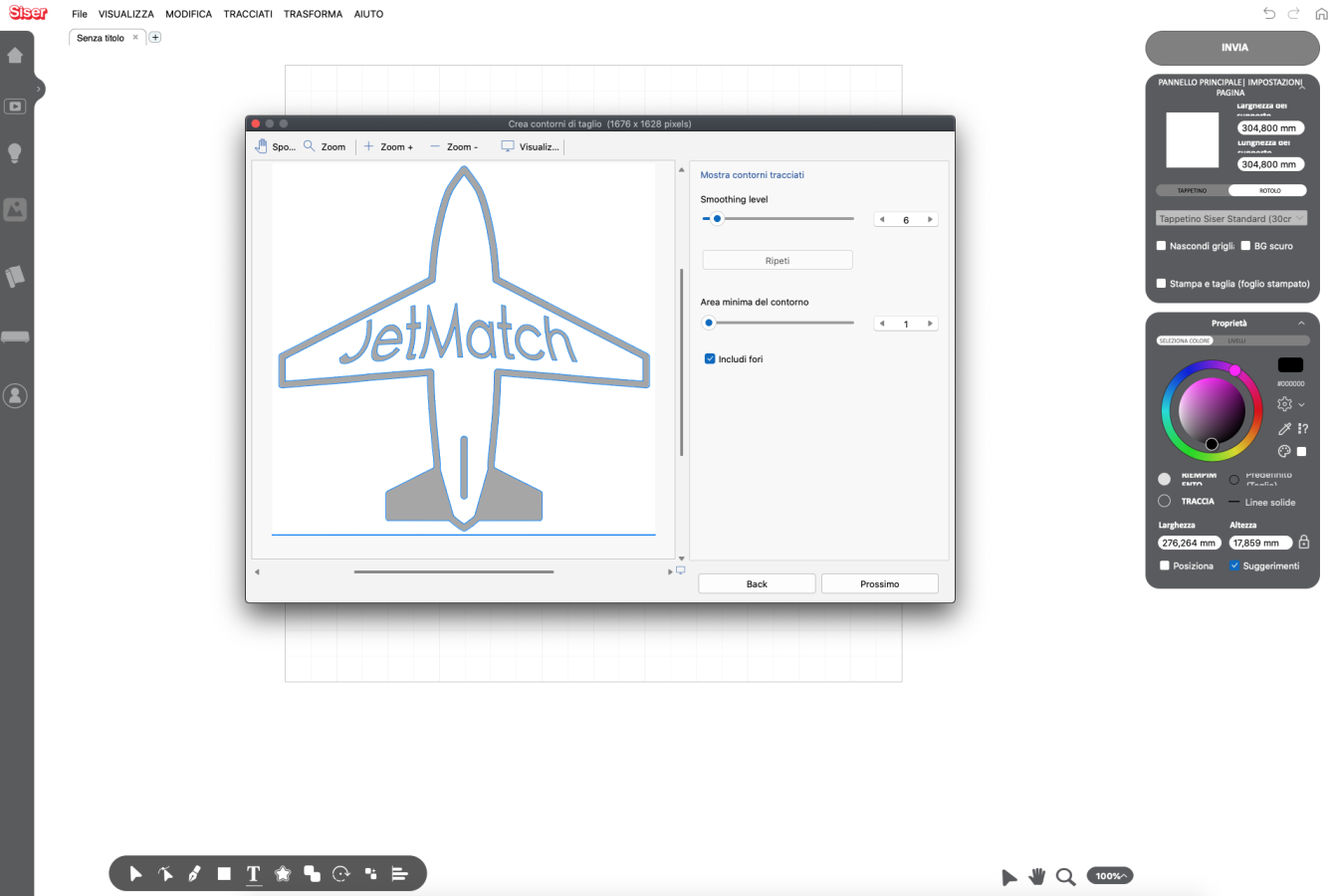Open the lightbulb ideas sidebar icon

[x=15, y=152]
